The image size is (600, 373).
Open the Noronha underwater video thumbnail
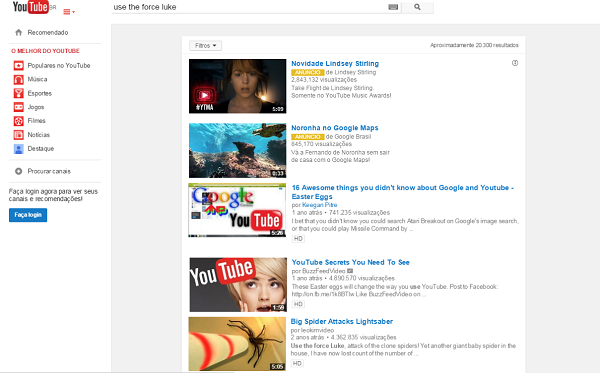coord(237,150)
